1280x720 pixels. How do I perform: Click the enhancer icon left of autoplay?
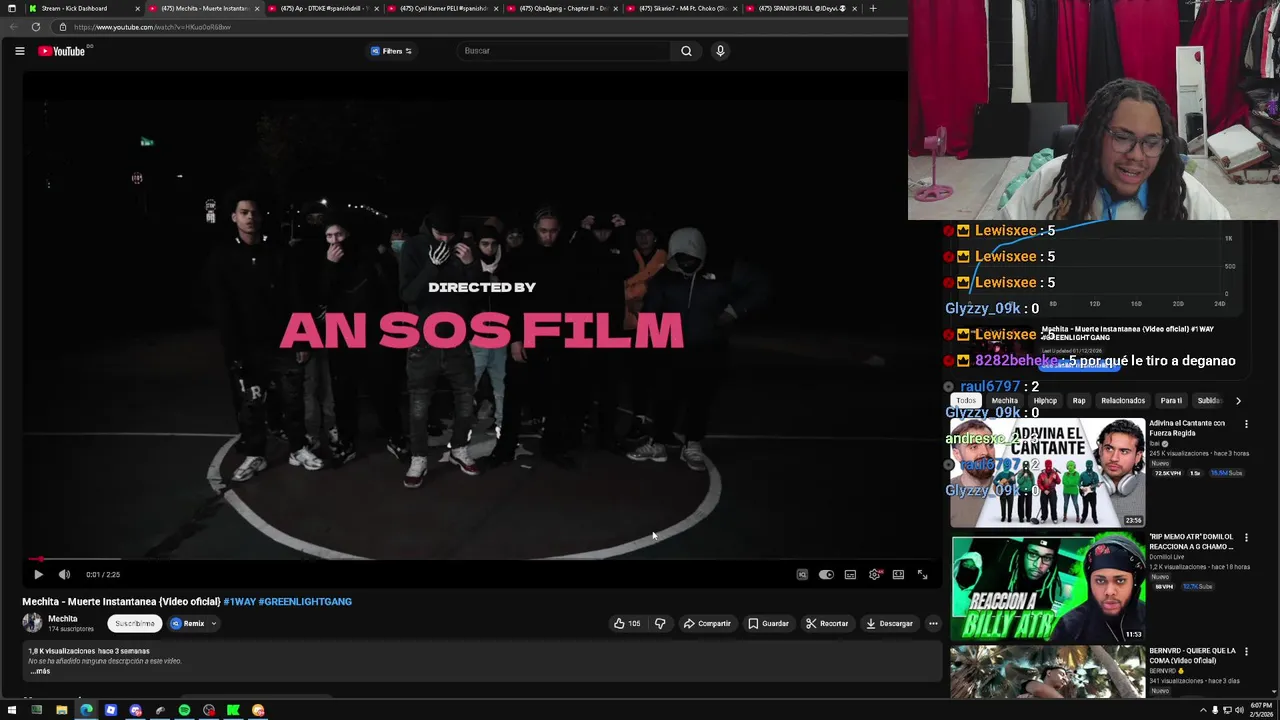coord(802,575)
